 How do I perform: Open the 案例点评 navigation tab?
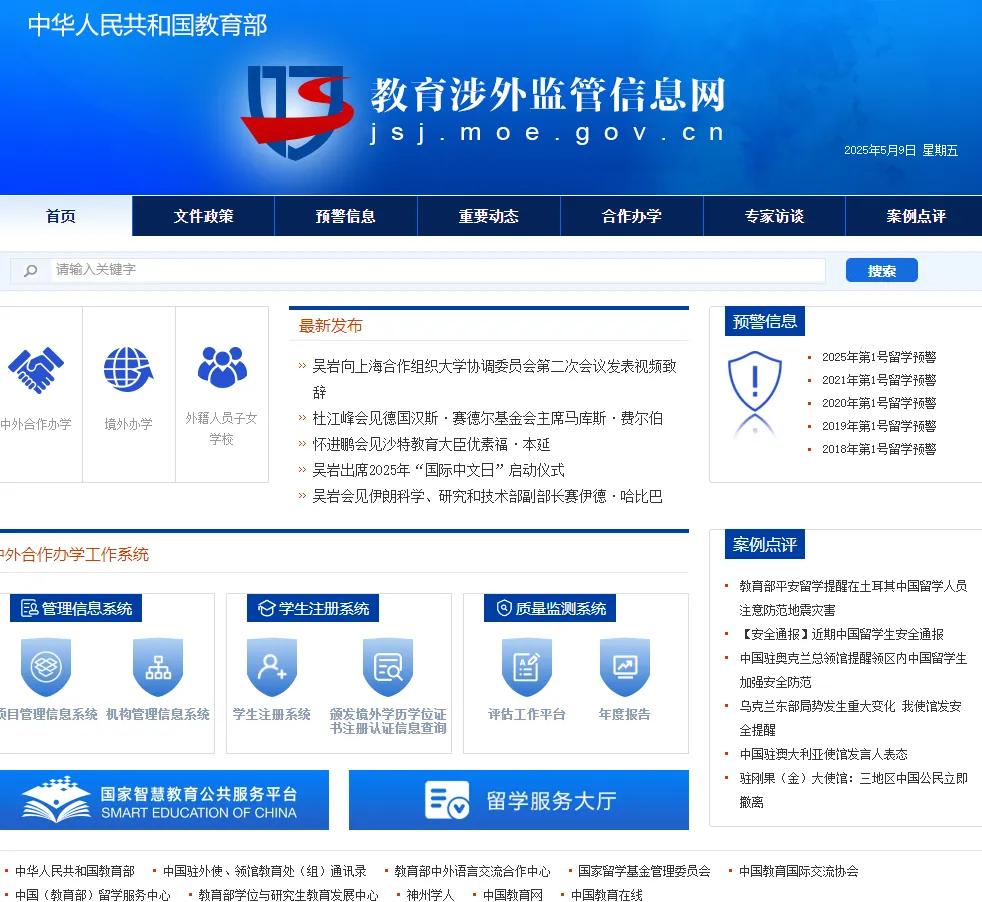(x=916, y=216)
